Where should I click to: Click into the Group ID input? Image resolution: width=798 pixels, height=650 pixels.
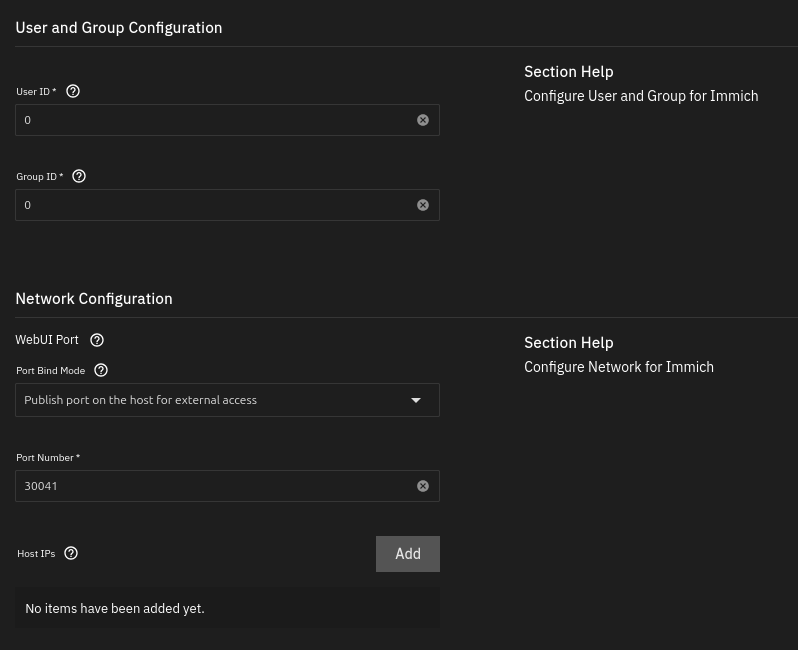215,205
